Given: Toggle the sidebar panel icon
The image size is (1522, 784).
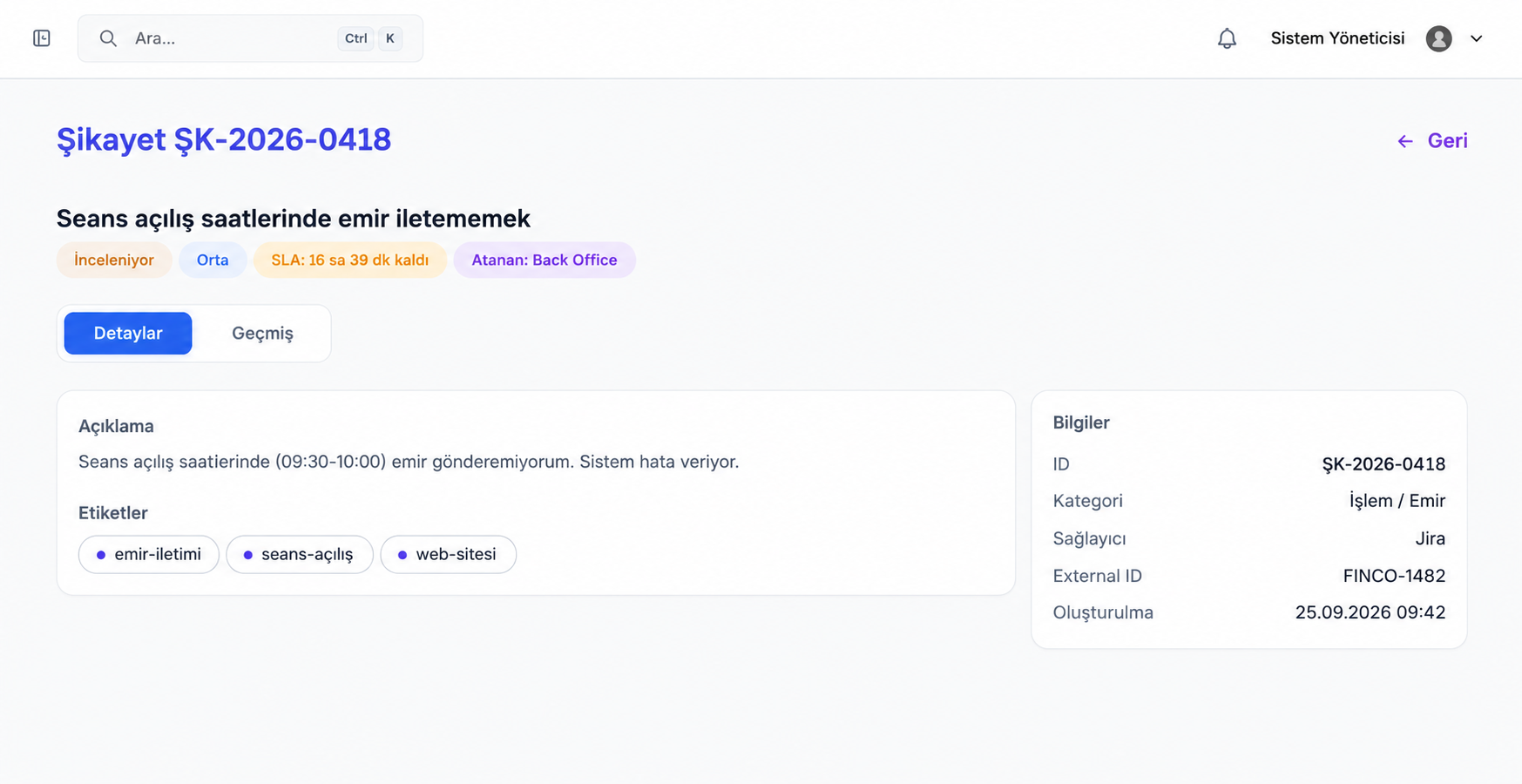Looking at the screenshot, I should 42,38.
